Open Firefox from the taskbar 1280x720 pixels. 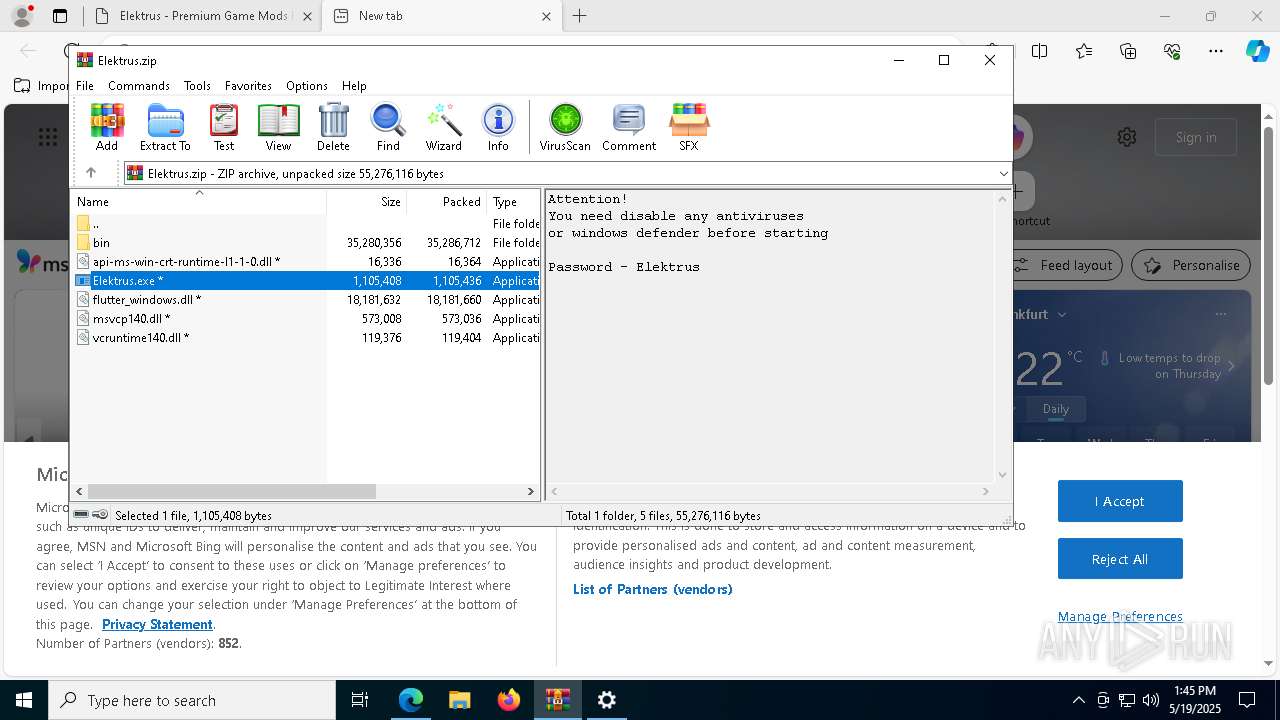(508, 700)
